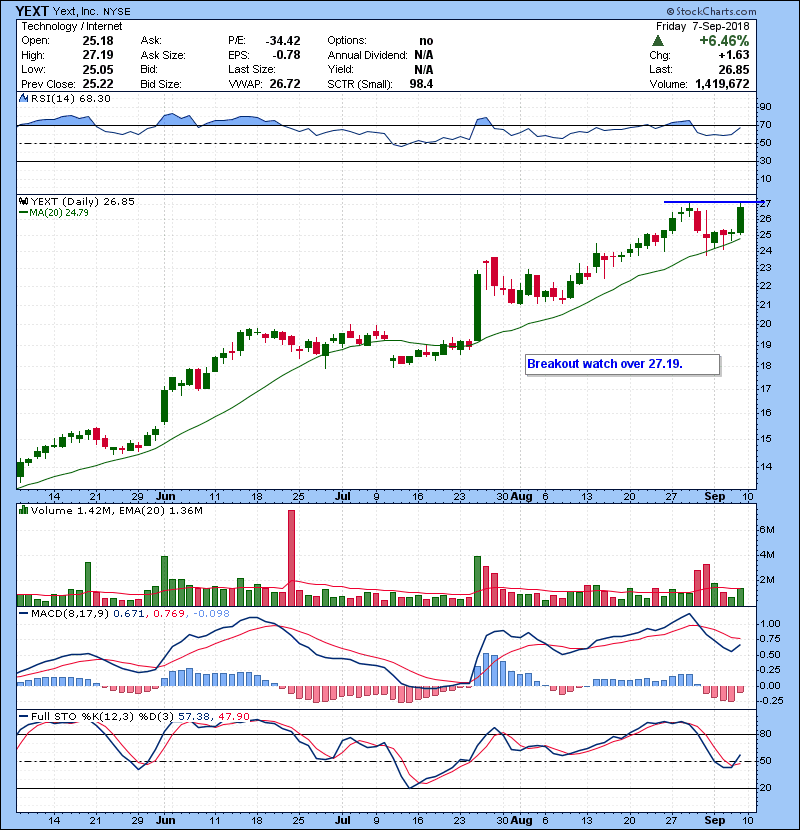Screen dimensions: 800x830
Task: Click the large green gap-up candle in late July
Action: click(x=477, y=307)
